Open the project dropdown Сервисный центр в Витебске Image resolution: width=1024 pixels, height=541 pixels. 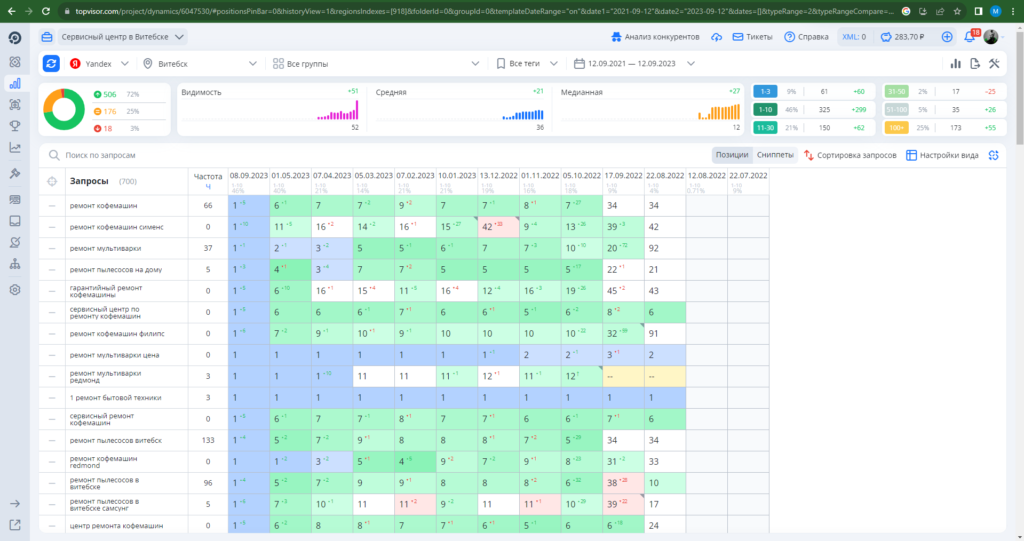coord(122,37)
